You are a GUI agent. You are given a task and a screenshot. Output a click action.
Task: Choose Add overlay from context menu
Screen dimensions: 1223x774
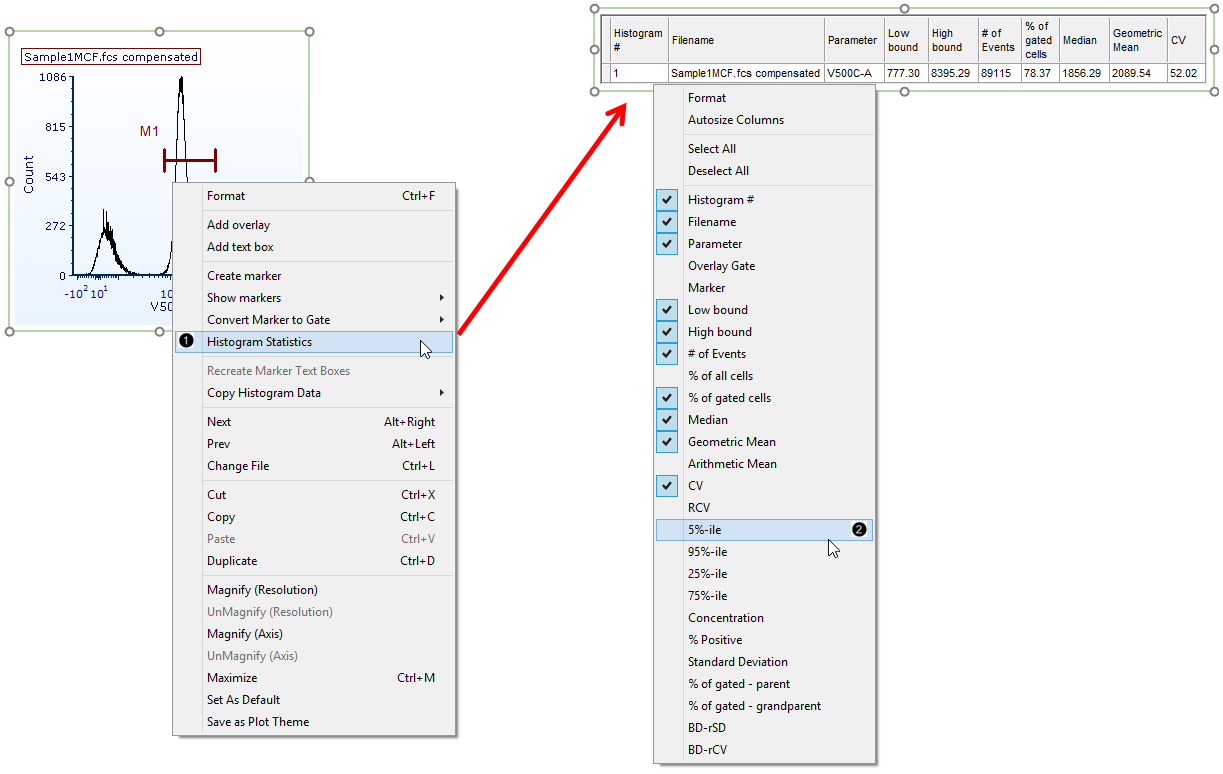click(x=238, y=225)
